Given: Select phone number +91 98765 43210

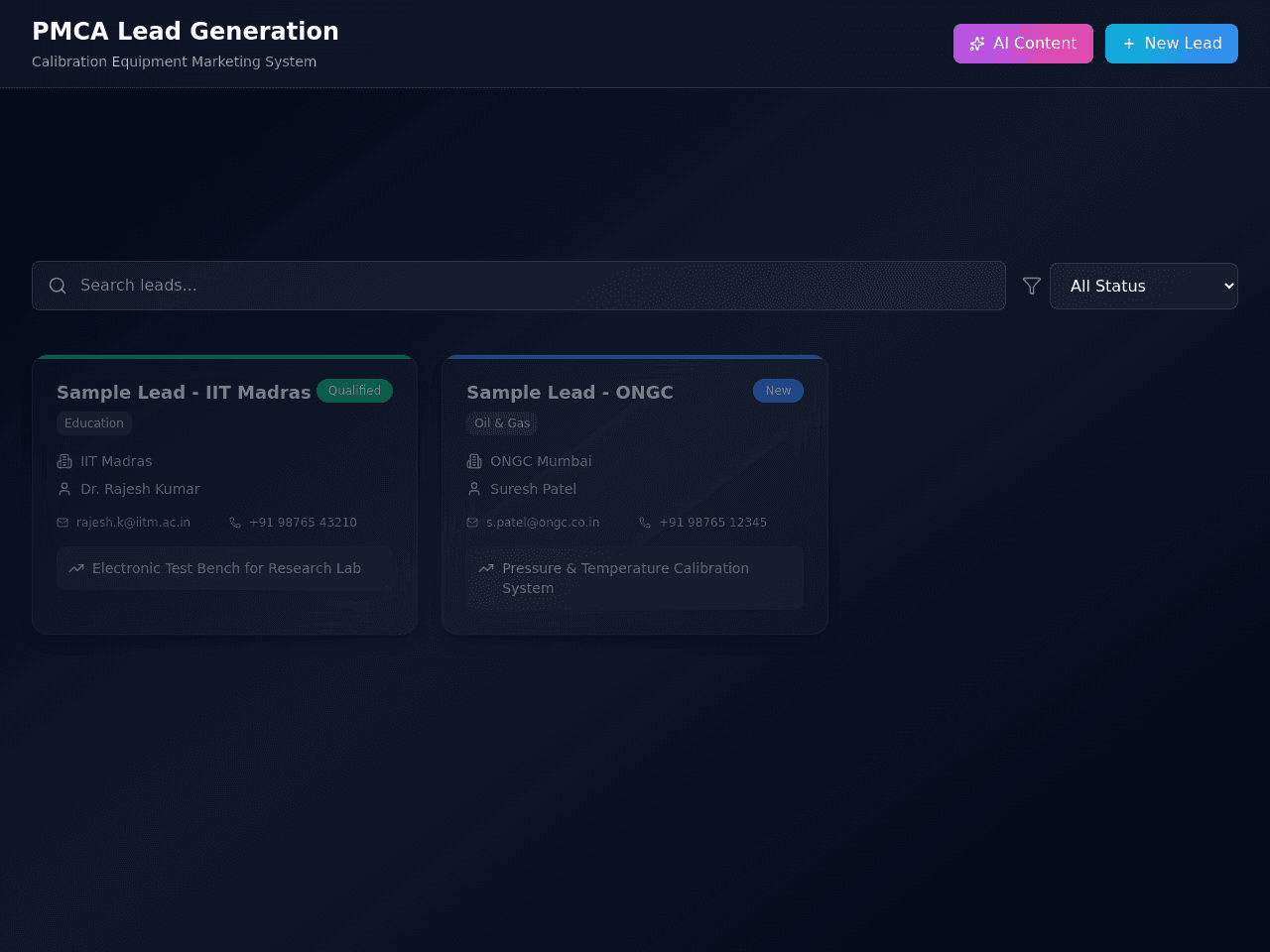Looking at the screenshot, I should [303, 523].
